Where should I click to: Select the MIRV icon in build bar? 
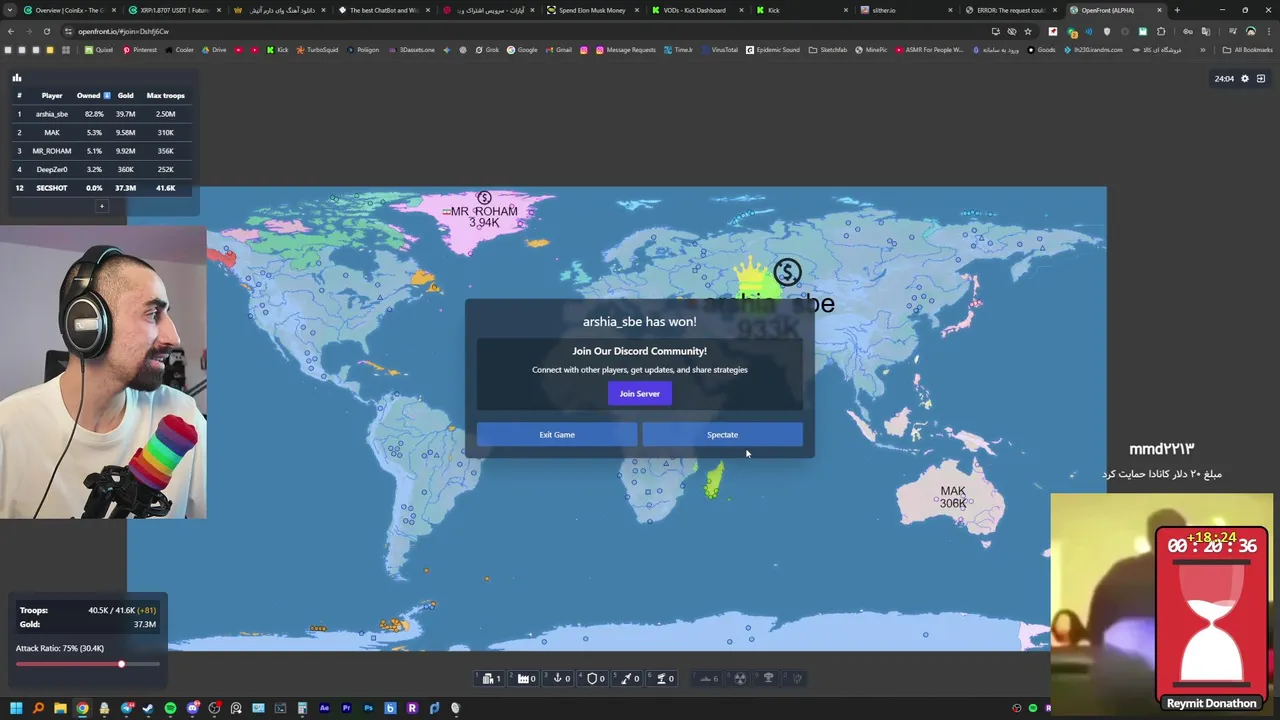[798, 678]
